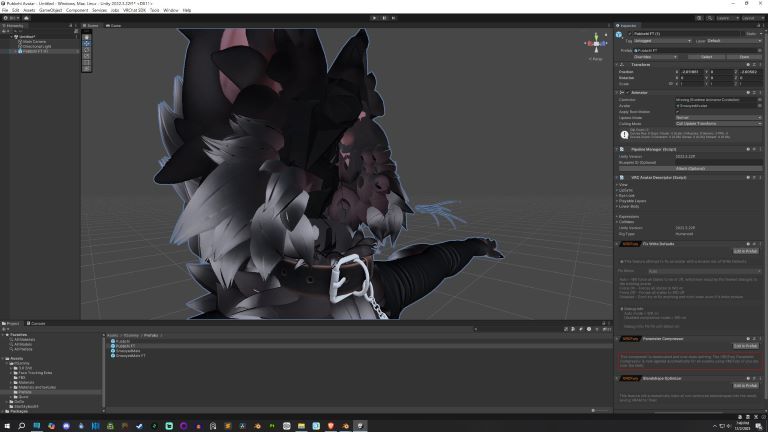Image resolution: width=768 pixels, height=432 pixels.
Task: Open the Assets menu
Action: (x=29, y=10)
